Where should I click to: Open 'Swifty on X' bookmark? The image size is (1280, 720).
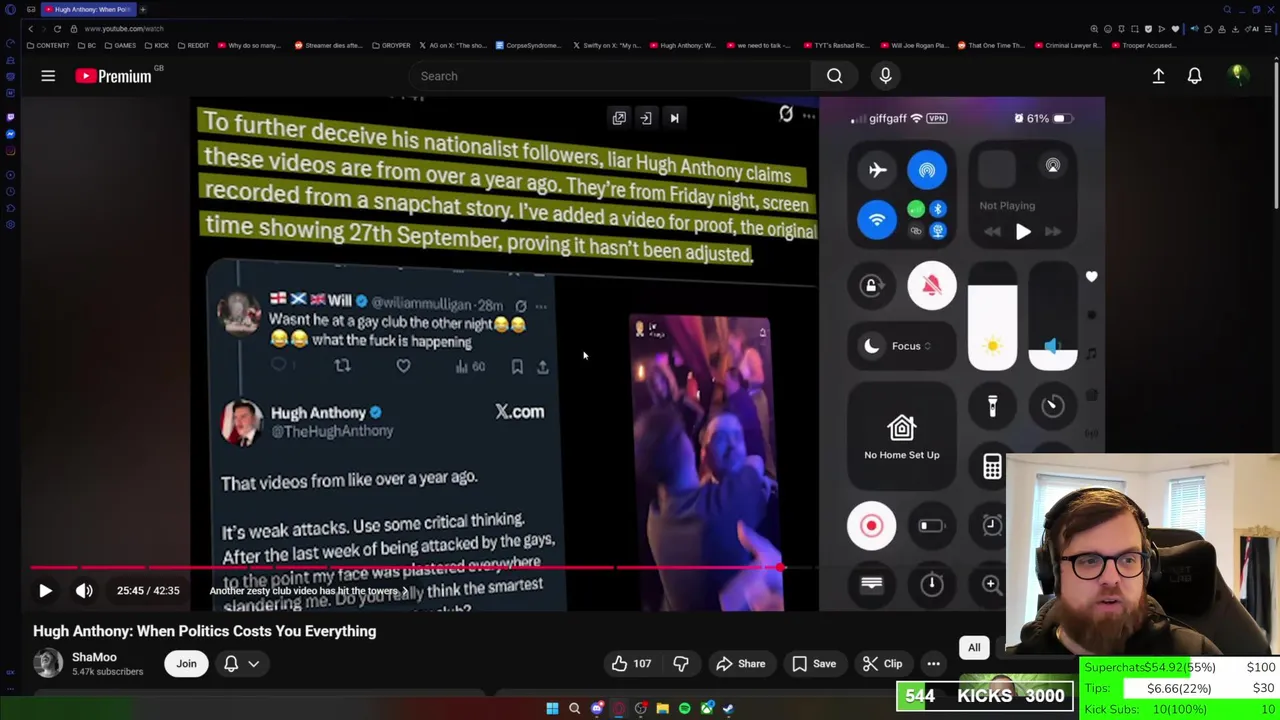coord(608,45)
